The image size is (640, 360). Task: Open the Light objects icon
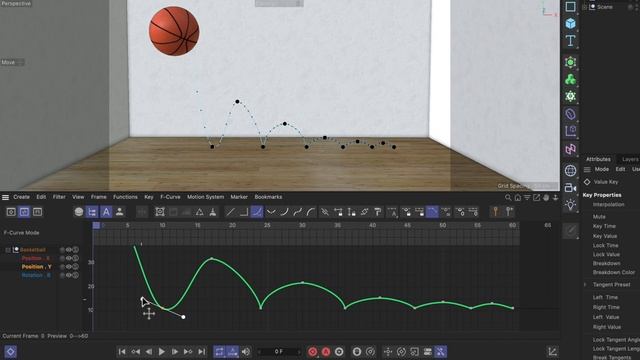[x=570, y=205]
